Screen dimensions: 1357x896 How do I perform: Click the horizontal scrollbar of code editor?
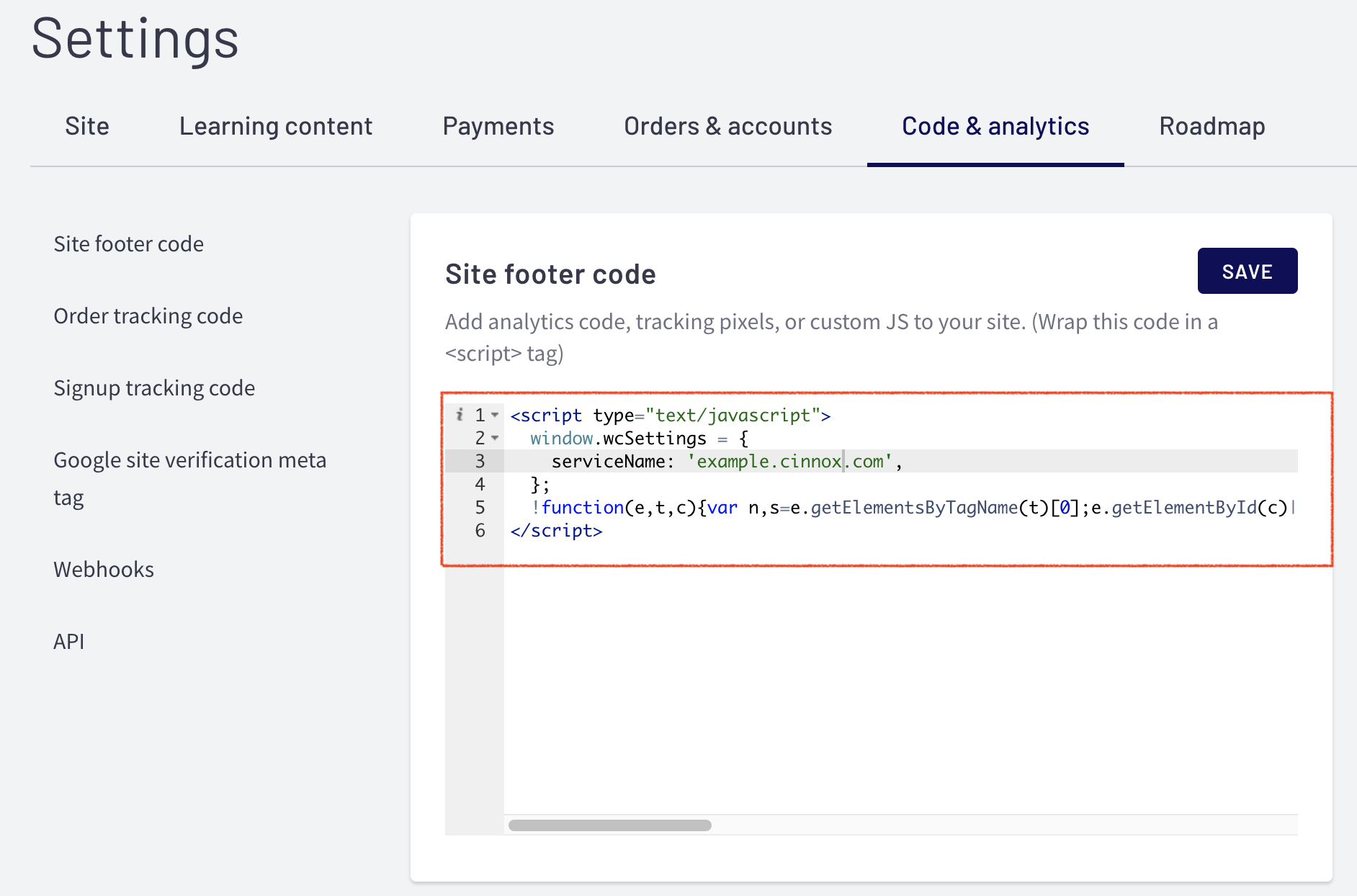tap(610, 825)
